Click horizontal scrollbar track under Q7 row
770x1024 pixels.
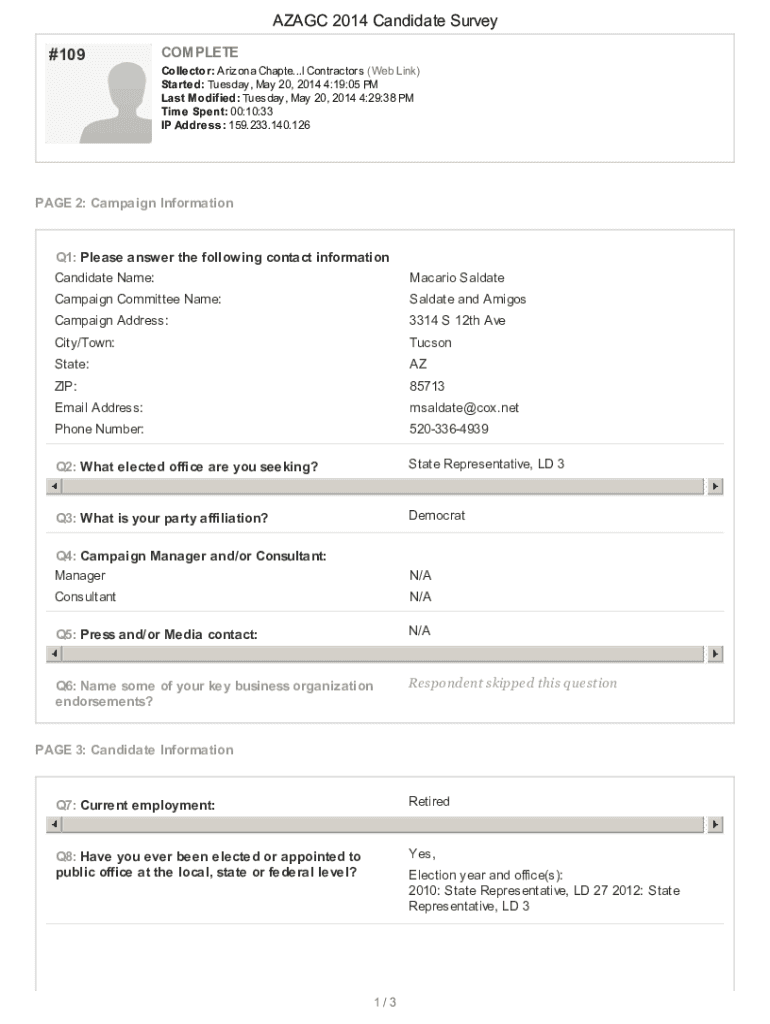tap(384, 825)
